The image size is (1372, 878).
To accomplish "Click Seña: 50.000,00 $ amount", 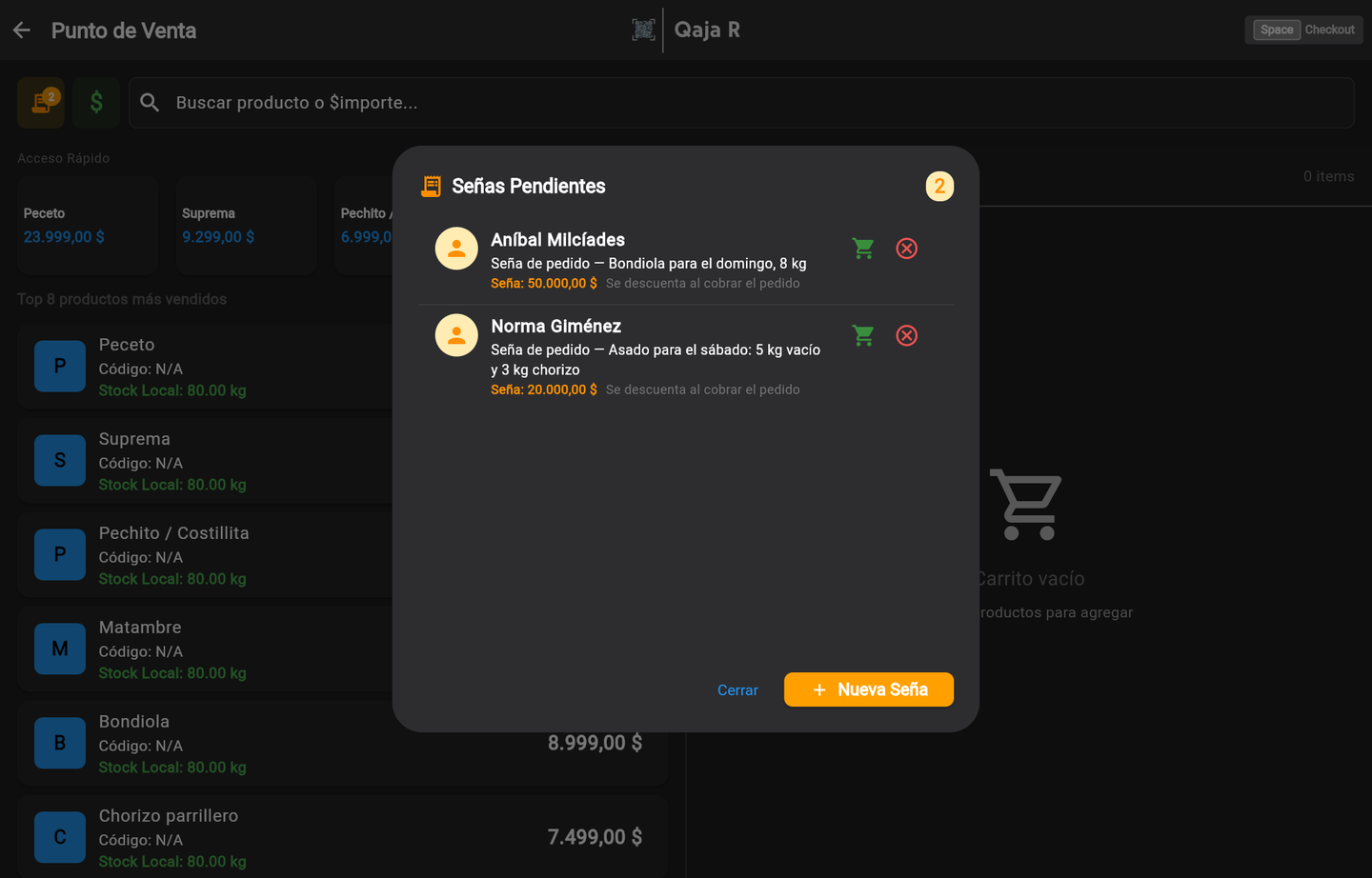I will 544,284.
